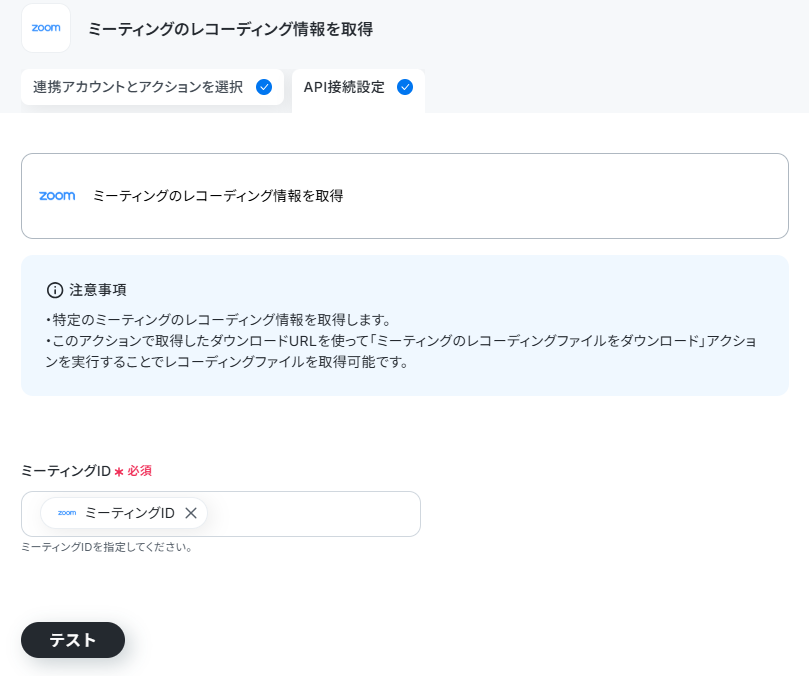This screenshot has height=676, width=809.
Task: Remove the ミーティングID chip with X
Action: tap(191, 513)
